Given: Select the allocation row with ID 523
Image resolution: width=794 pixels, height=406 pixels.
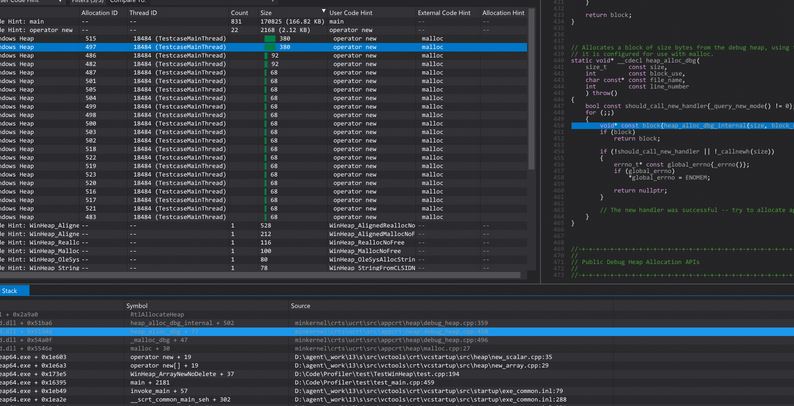Looking at the screenshot, I should coord(263,175).
